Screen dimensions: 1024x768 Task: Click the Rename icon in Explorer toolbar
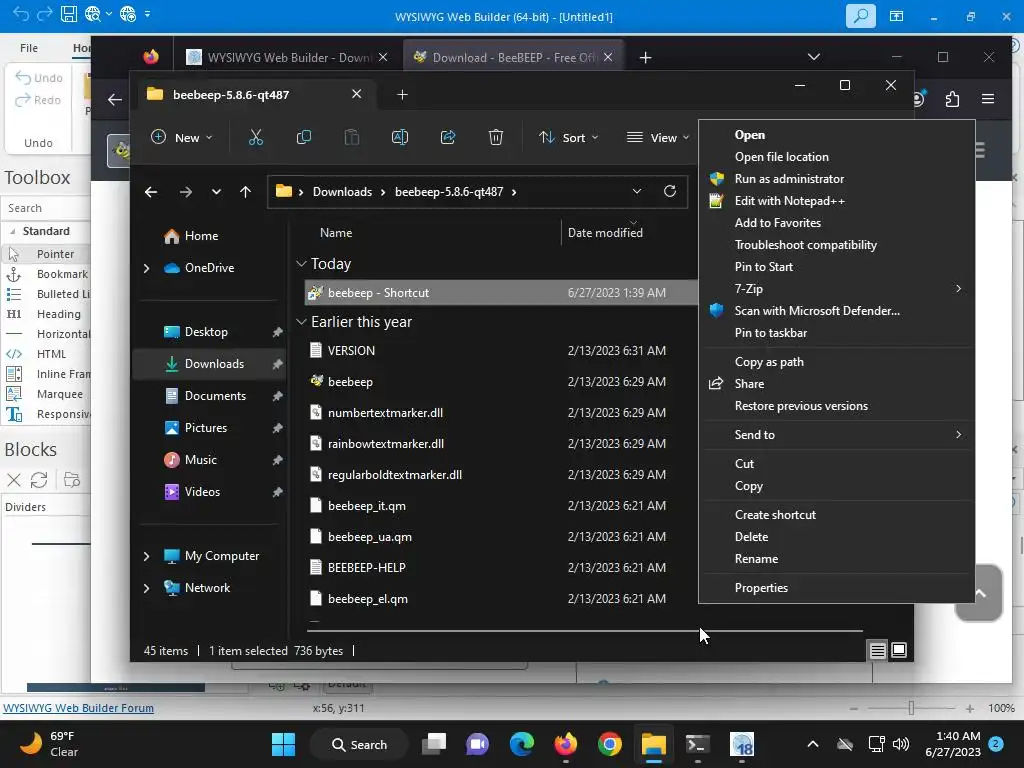[400, 137]
